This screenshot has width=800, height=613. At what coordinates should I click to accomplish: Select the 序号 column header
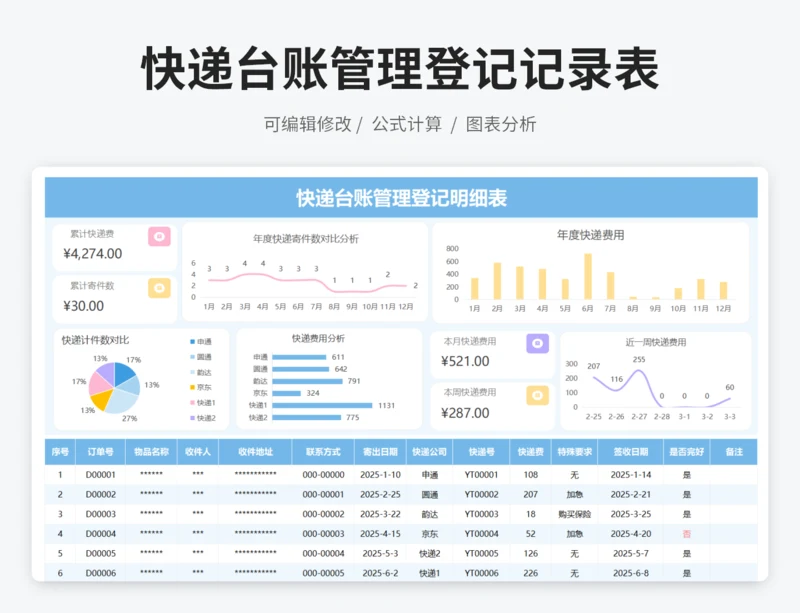60,452
